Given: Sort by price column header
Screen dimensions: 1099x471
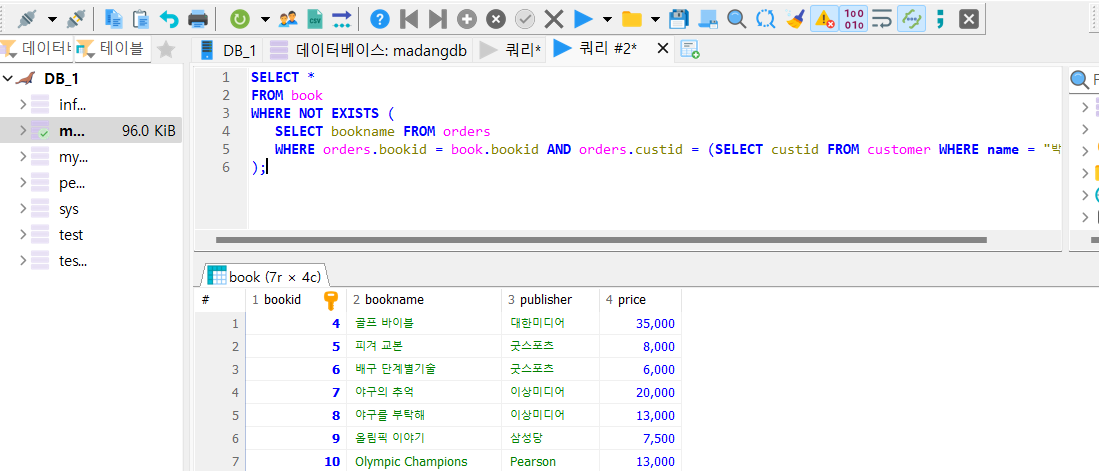Looking at the screenshot, I should (640, 300).
